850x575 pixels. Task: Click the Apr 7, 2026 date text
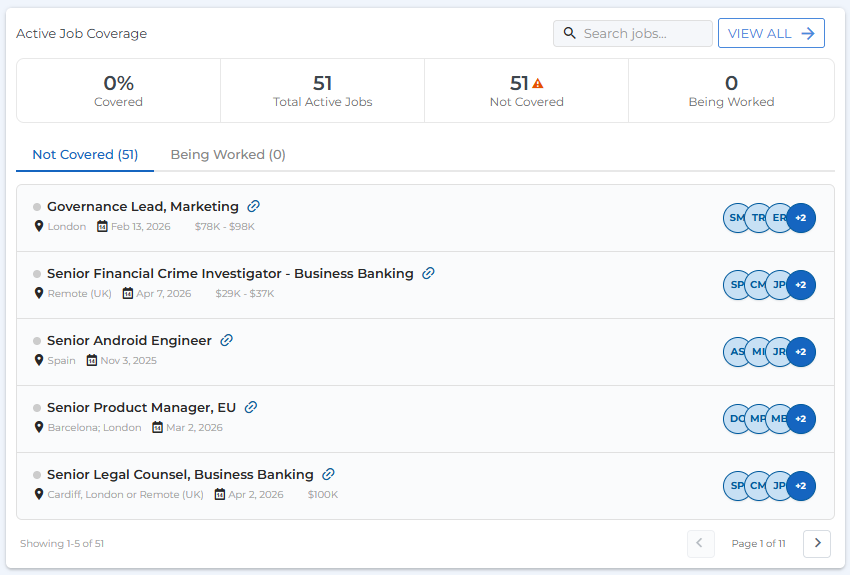coord(164,294)
